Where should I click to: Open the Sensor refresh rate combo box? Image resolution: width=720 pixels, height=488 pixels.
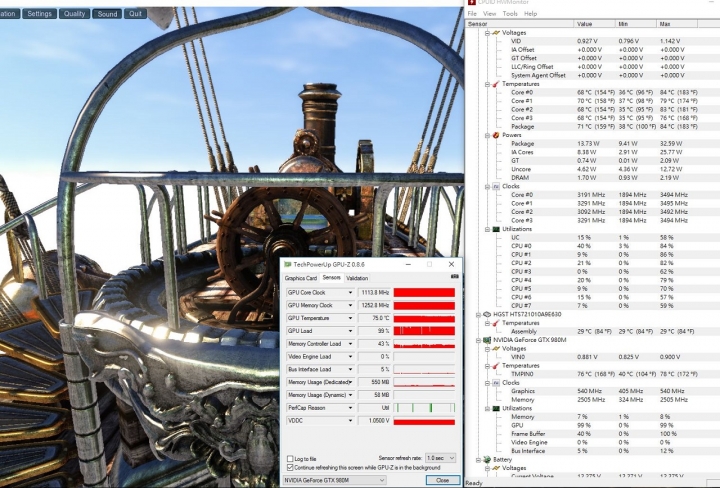440,458
